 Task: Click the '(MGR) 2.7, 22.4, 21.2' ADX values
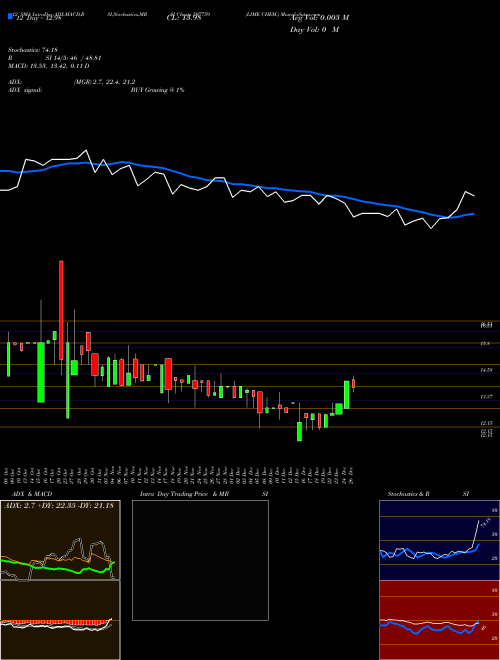[x=104, y=82]
